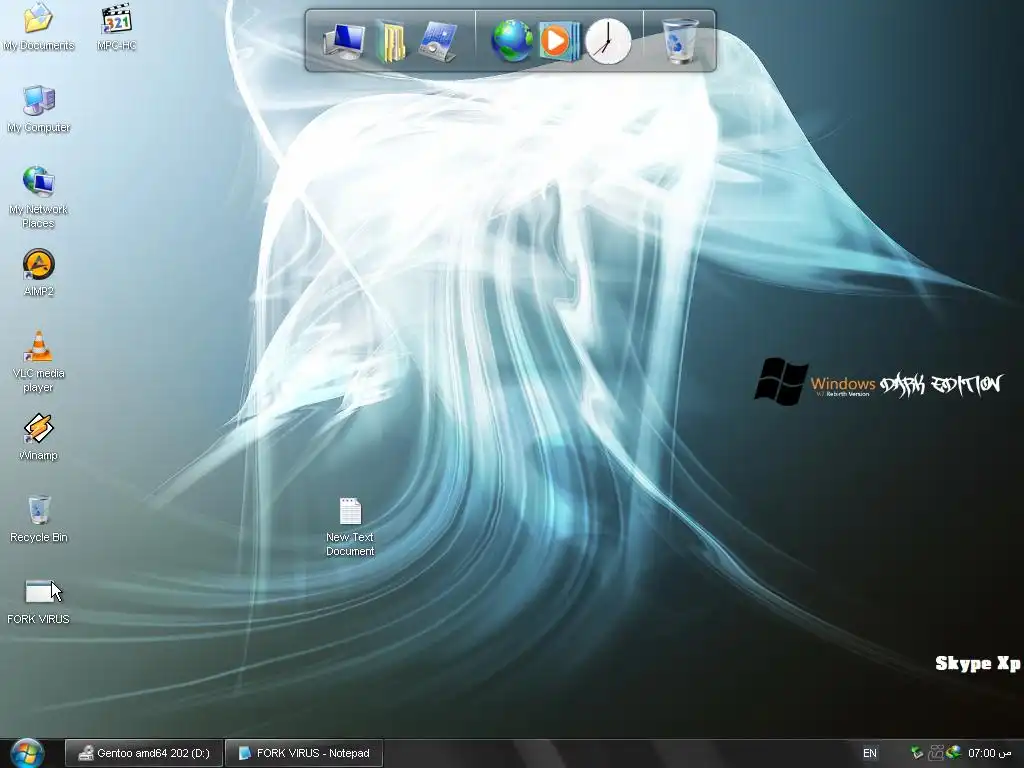Select My Network Places desktop icon
This screenshot has width=1024, height=768.
pos(39,197)
